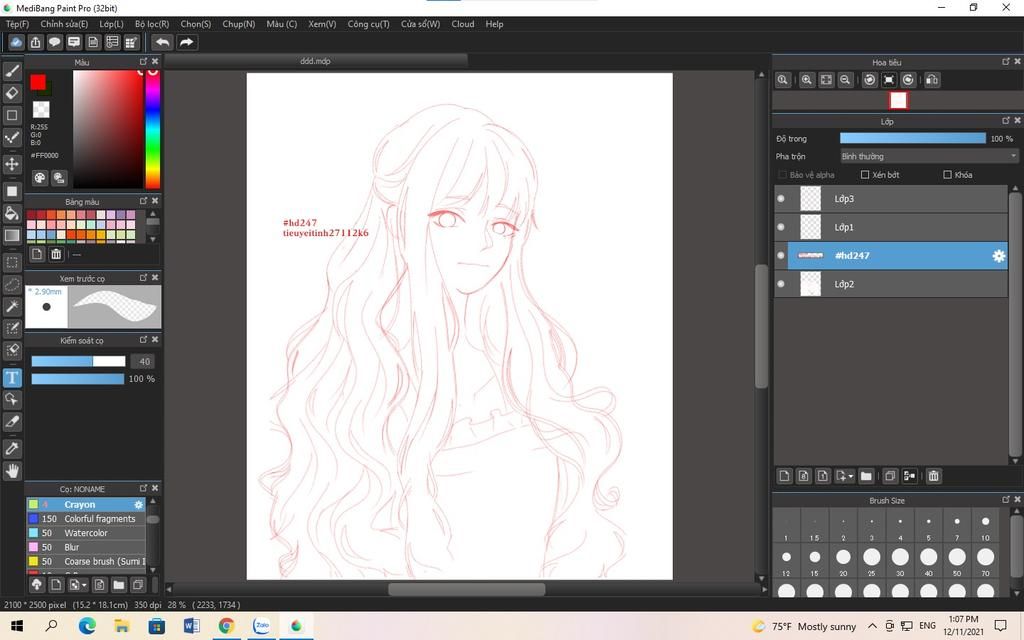Click the cloud save icon in toolbar
The height and width of the screenshot is (640, 1024).
(x=16, y=42)
